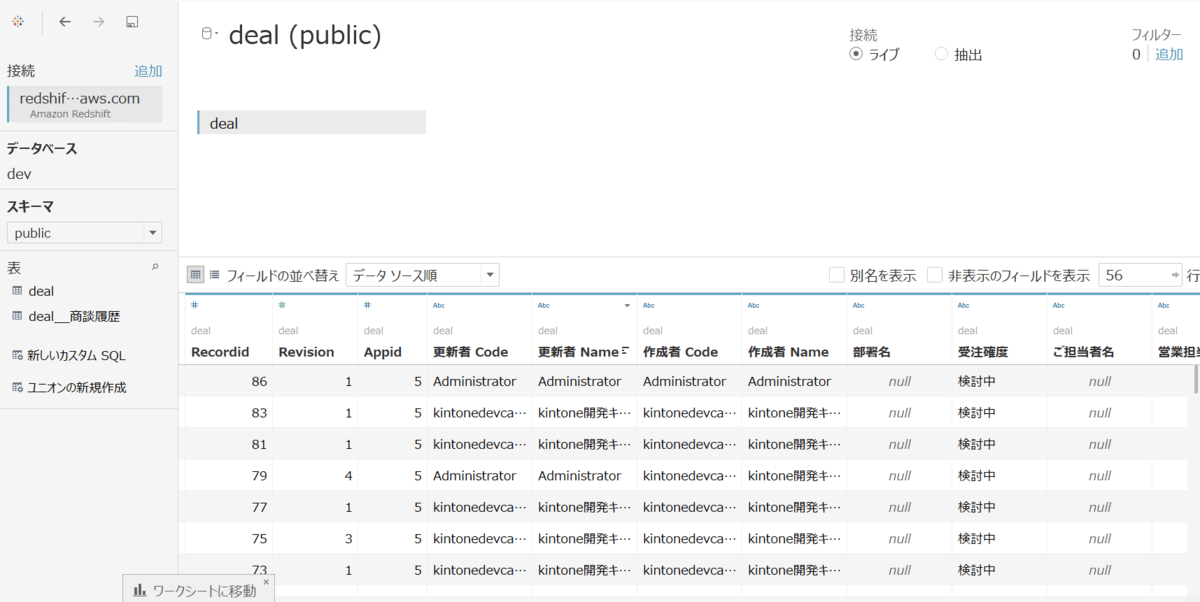
Task: Select the redshift aws.com connection
Action: (84, 104)
